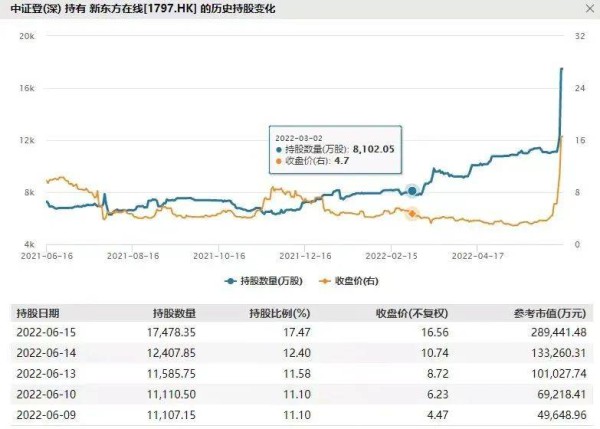The height and width of the screenshot is (429, 600).
Task: Toggle the 收盘价(右) legend series
Action: [349, 281]
